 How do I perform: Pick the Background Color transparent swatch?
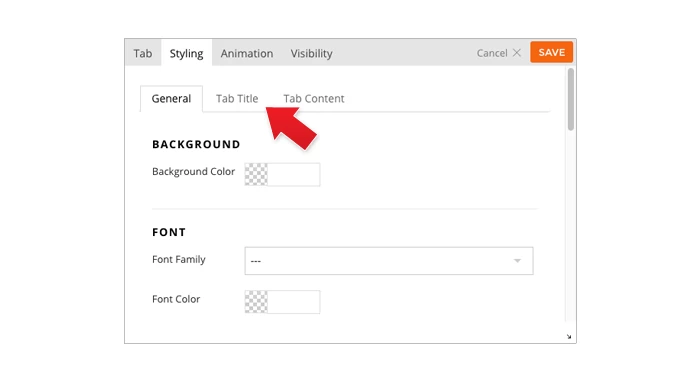pos(256,174)
